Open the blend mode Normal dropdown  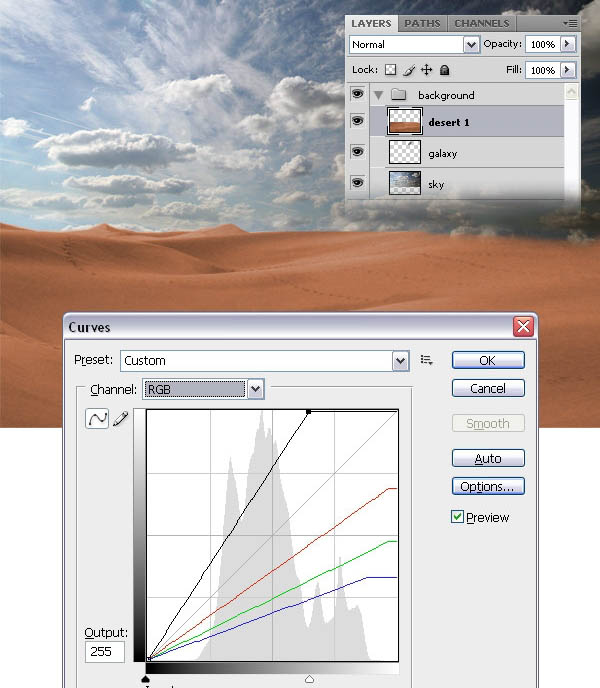coord(471,45)
